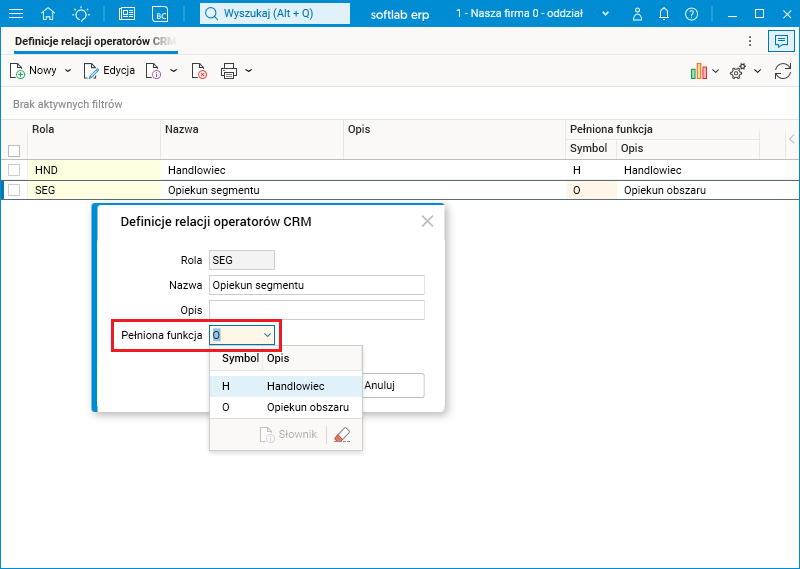Check the HND row checkbox
Screen dimensions: 800x569
point(14,170)
